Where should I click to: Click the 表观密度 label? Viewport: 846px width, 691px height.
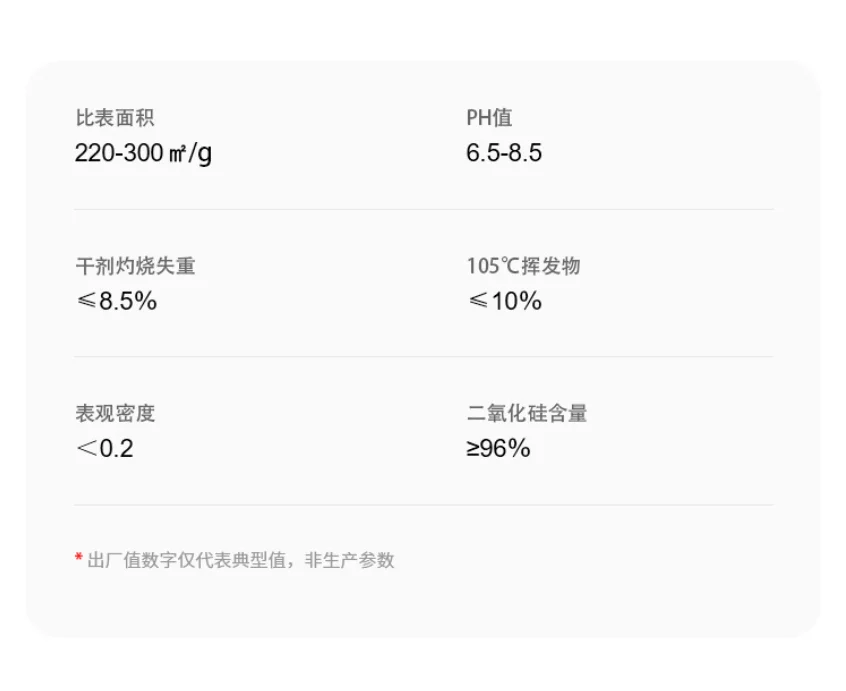click(115, 413)
